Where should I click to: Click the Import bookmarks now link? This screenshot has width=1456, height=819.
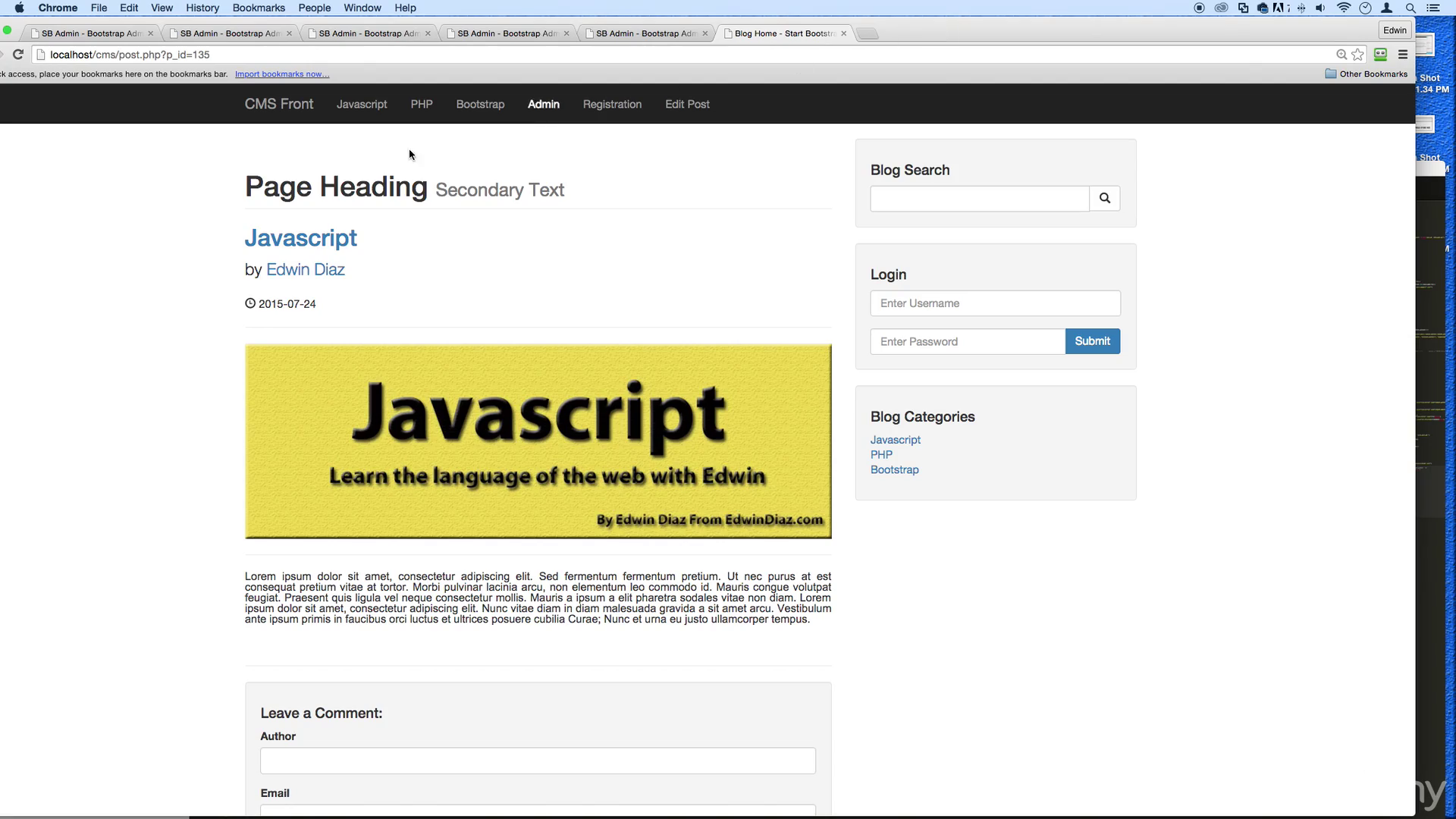282,74
